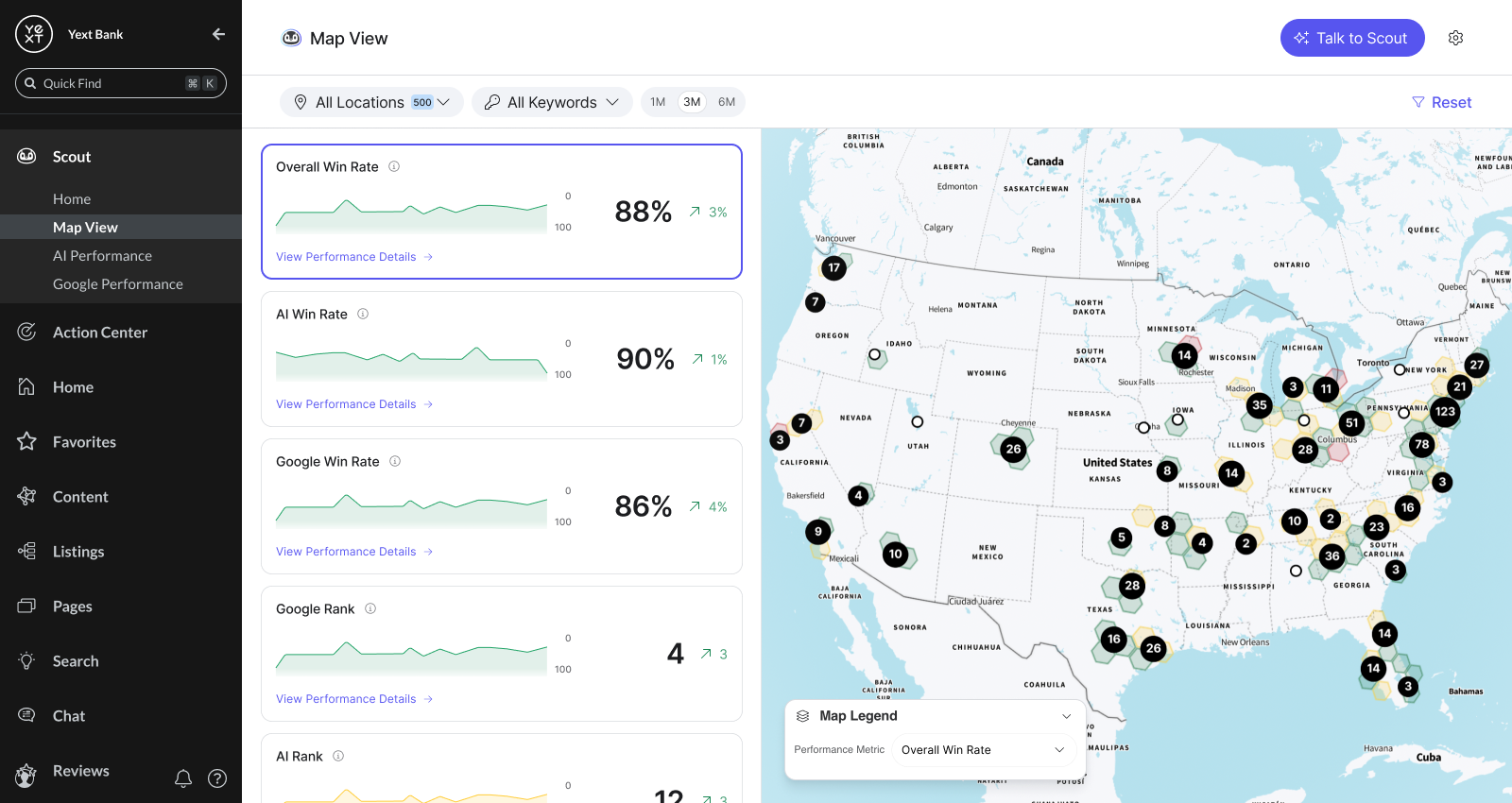The width and height of the screenshot is (1512, 803).
Task: Click map cluster marker 27
Action: pyautogui.click(x=1477, y=365)
